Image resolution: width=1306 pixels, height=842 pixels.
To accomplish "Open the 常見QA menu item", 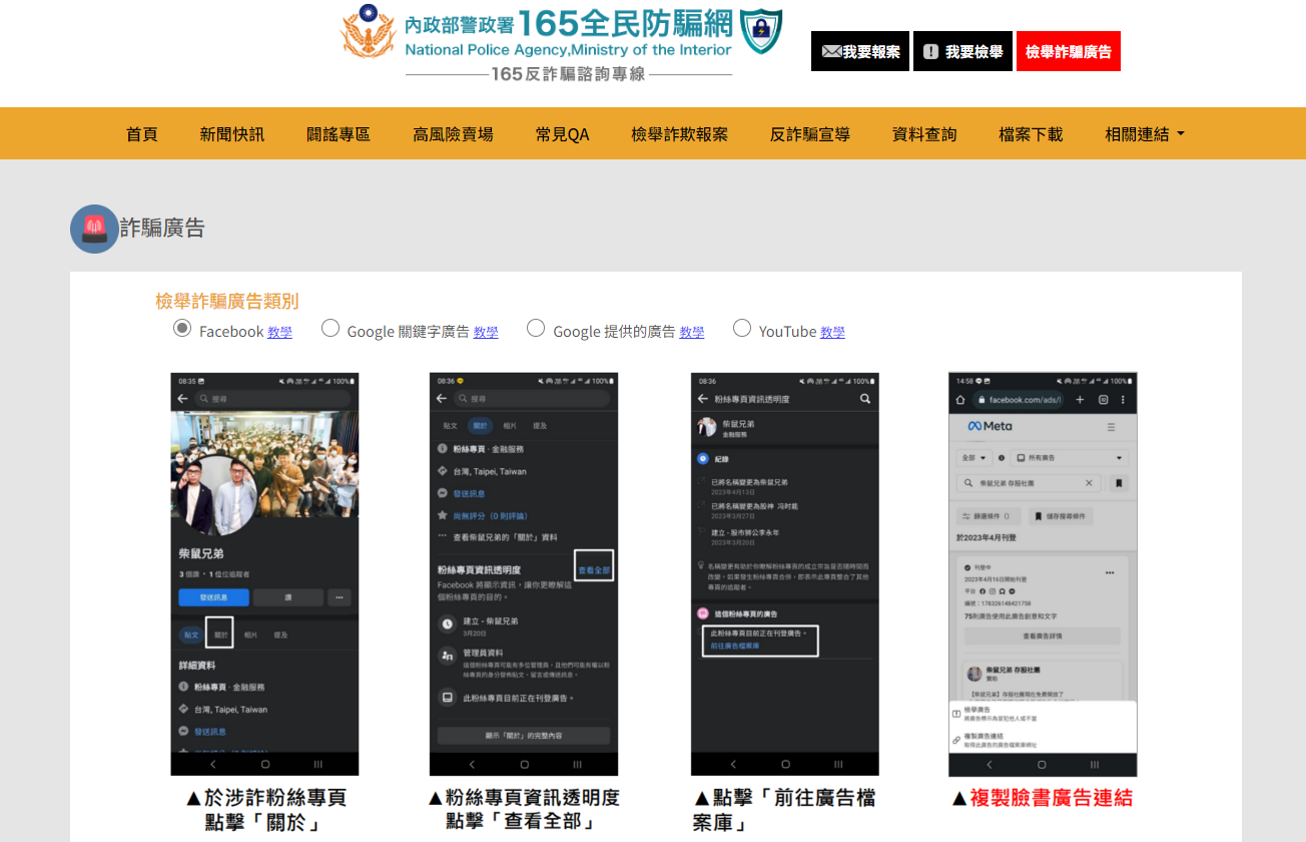I will tap(562, 134).
